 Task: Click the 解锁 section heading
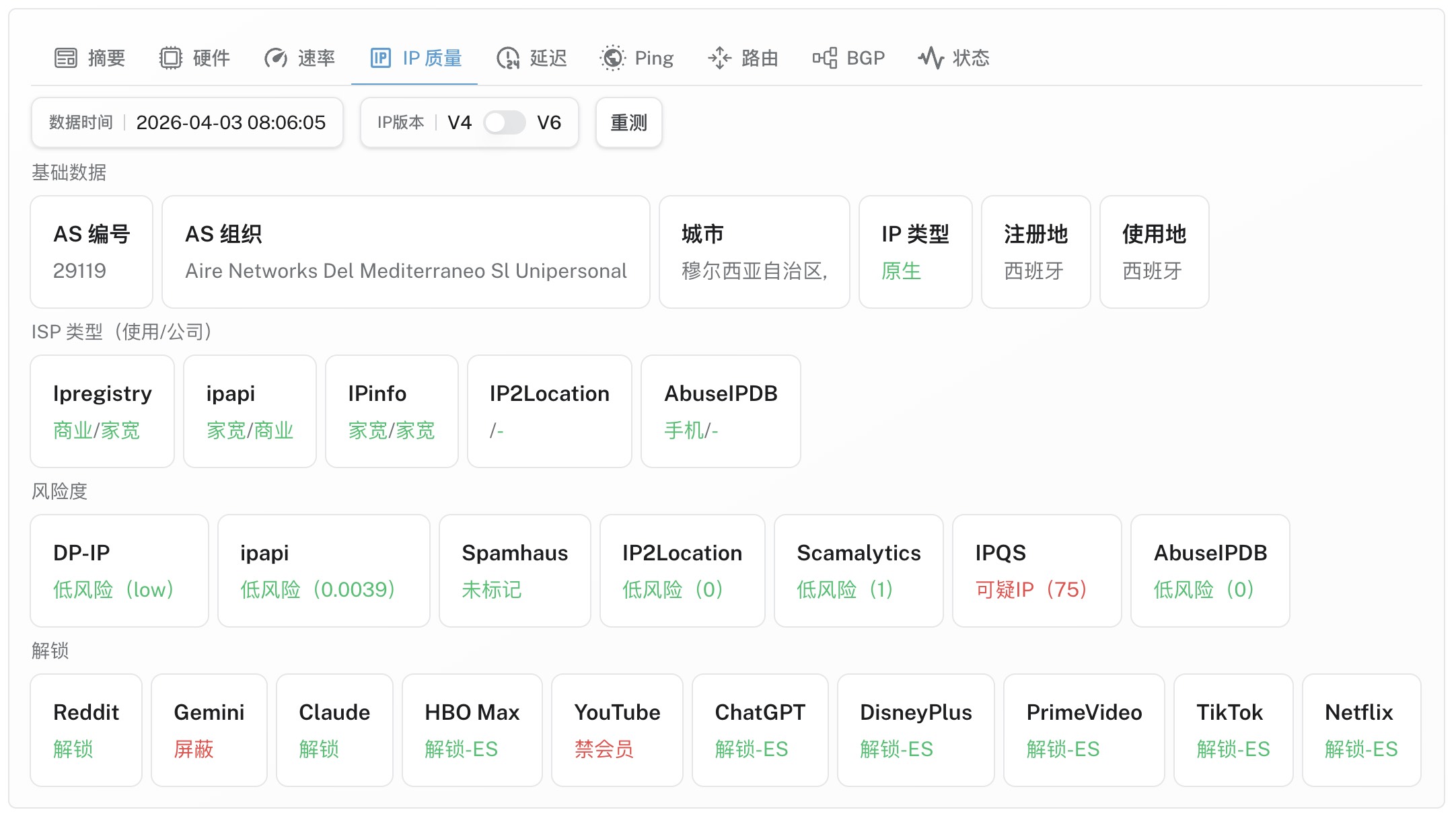pyautogui.click(x=50, y=650)
